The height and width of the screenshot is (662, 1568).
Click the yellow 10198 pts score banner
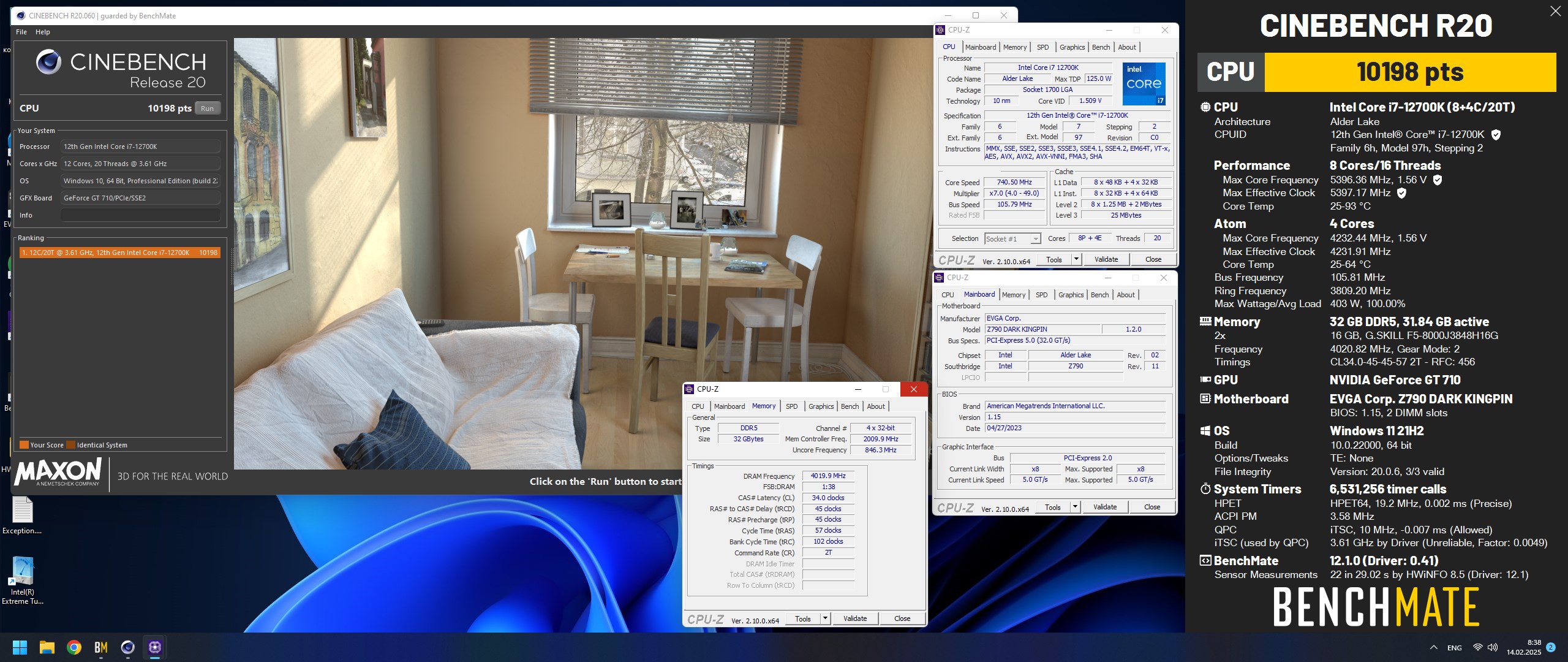1410,72
